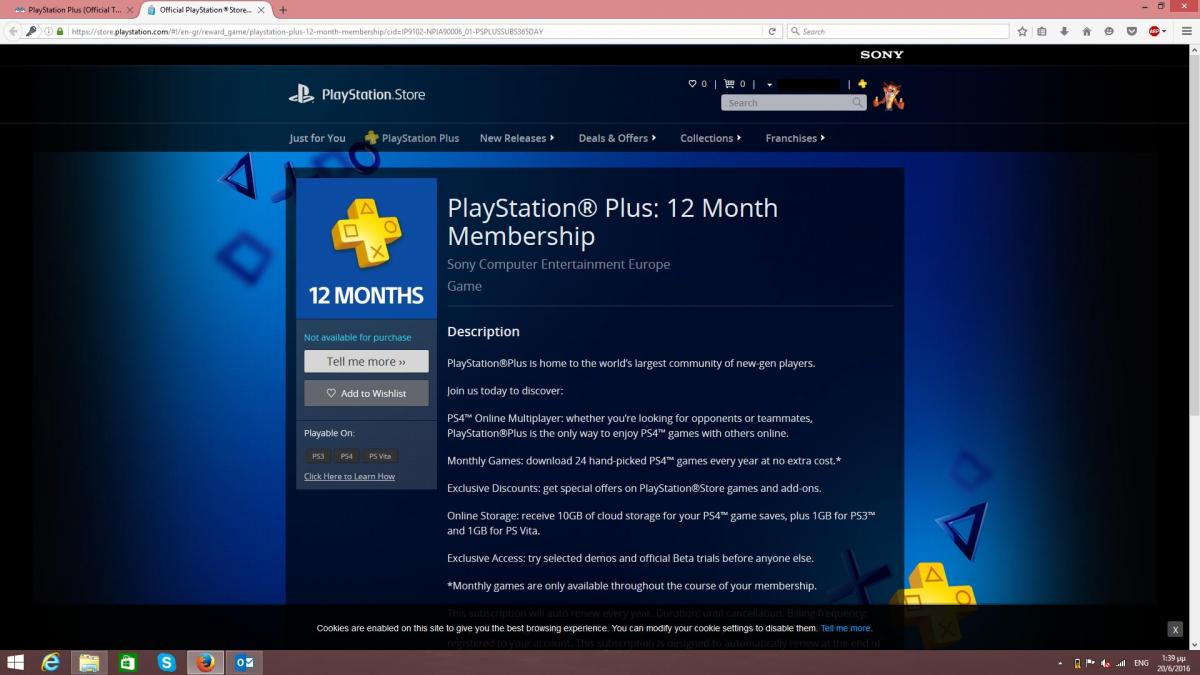
Task: Open the Just for You menu item
Action: pyautogui.click(x=317, y=138)
